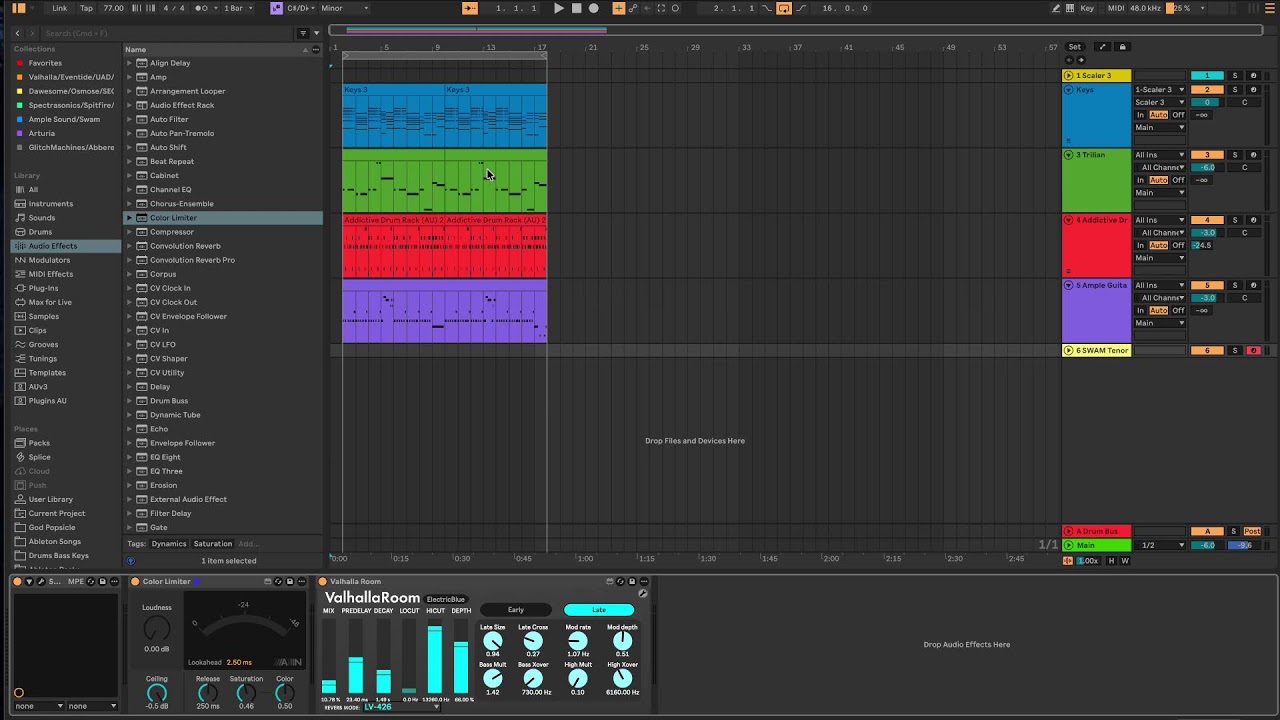Click the Tap tempo button
The height and width of the screenshot is (720, 1280).
coord(86,8)
